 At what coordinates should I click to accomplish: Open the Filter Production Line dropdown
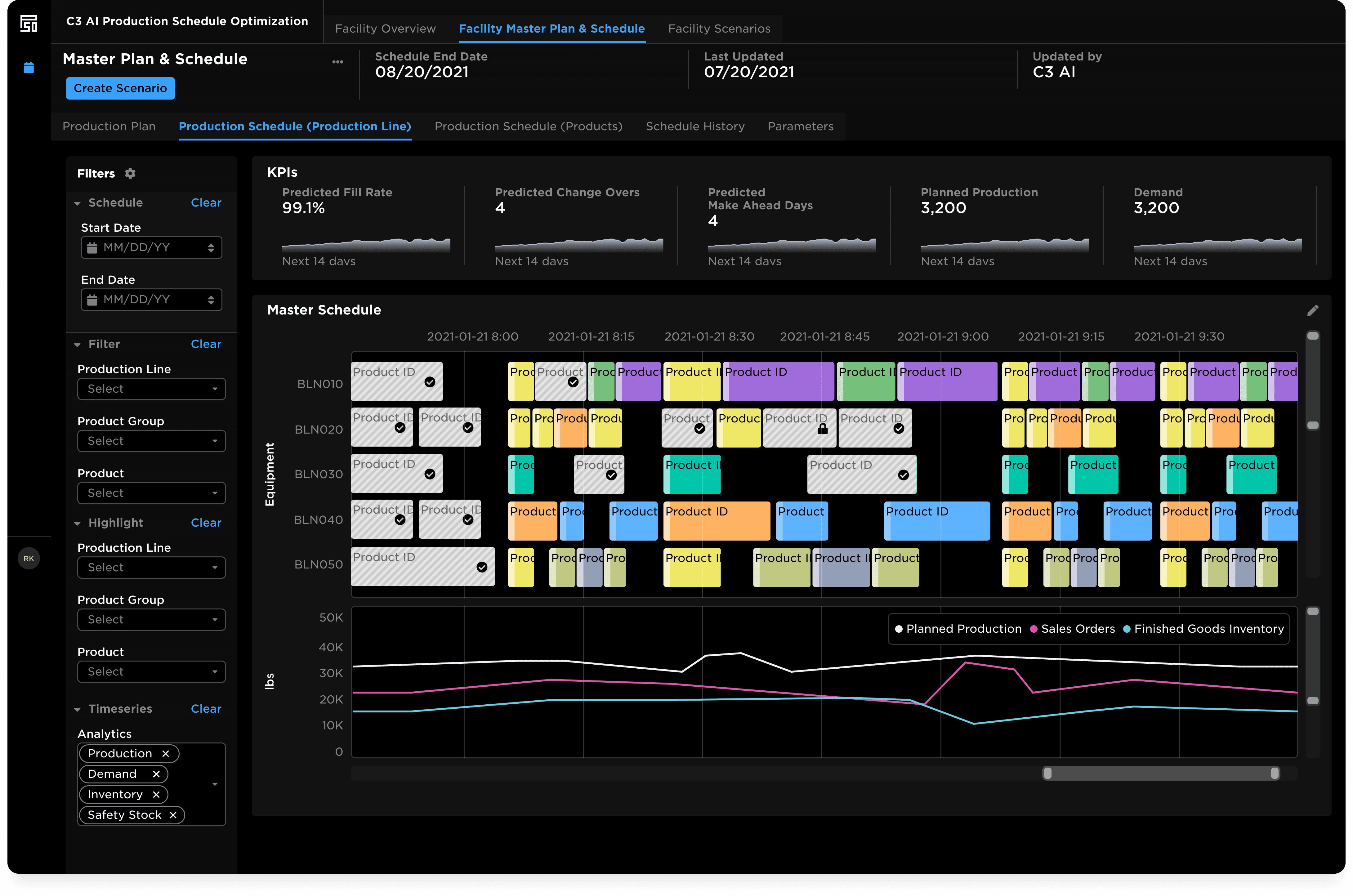[x=151, y=389]
